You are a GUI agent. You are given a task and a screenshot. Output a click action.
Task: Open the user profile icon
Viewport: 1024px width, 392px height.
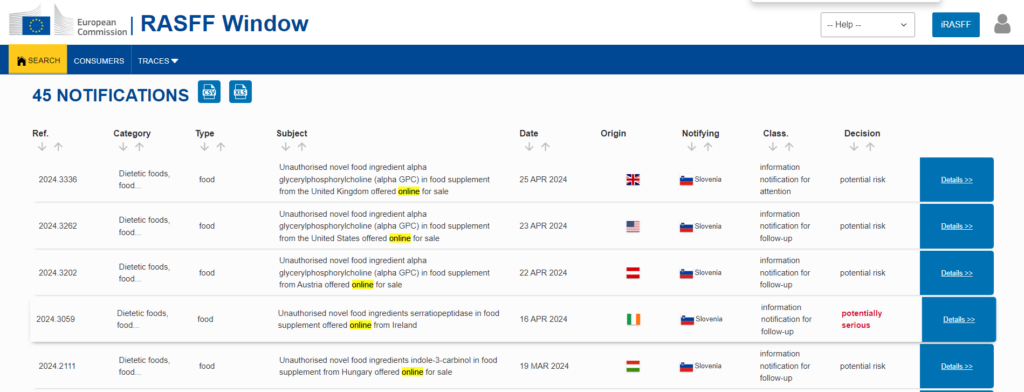1002,24
